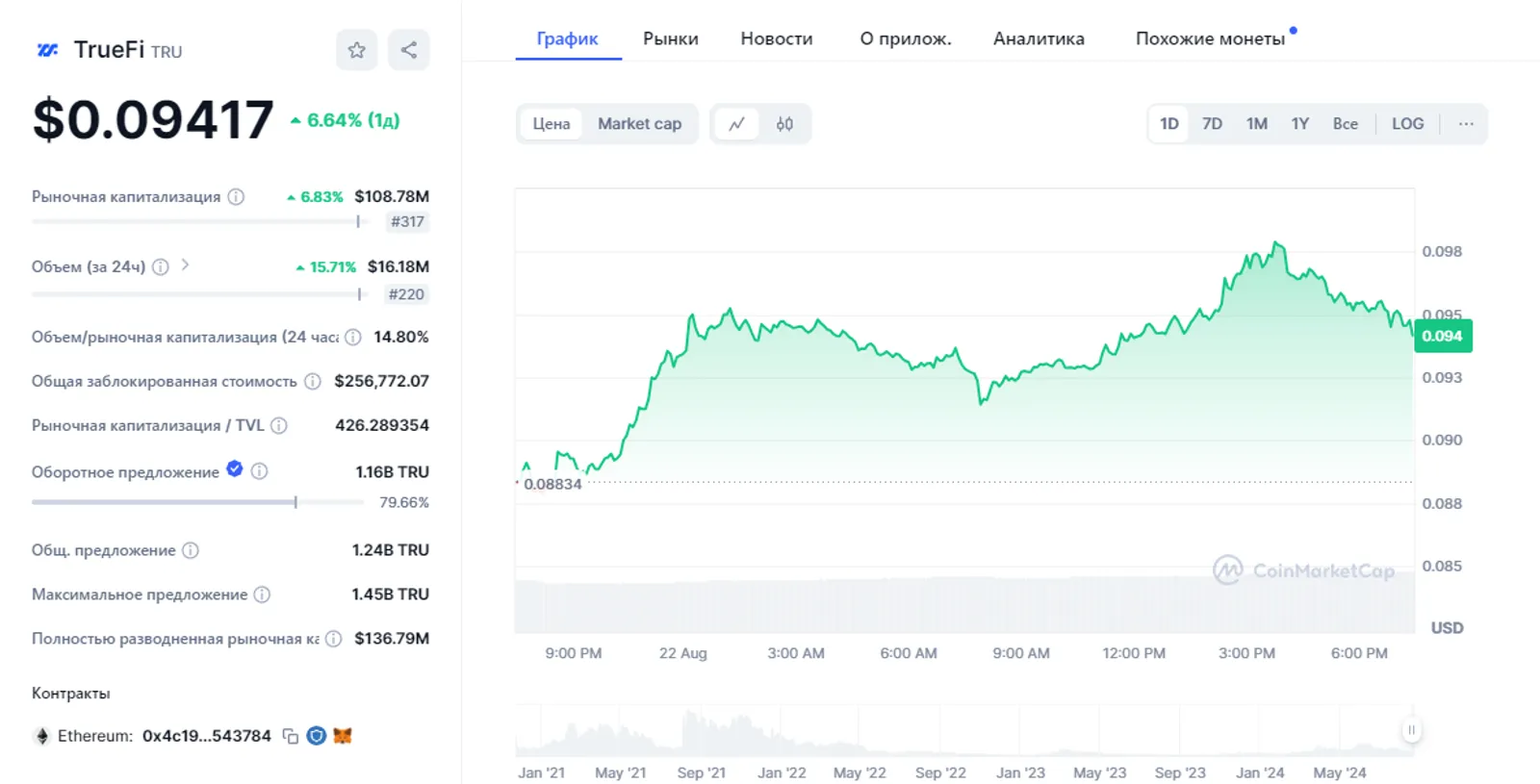Viewport: 1540px width, 784px height.
Task: Add TrueFi to watchlist with star icon
Action: click(x=356, y=50)
